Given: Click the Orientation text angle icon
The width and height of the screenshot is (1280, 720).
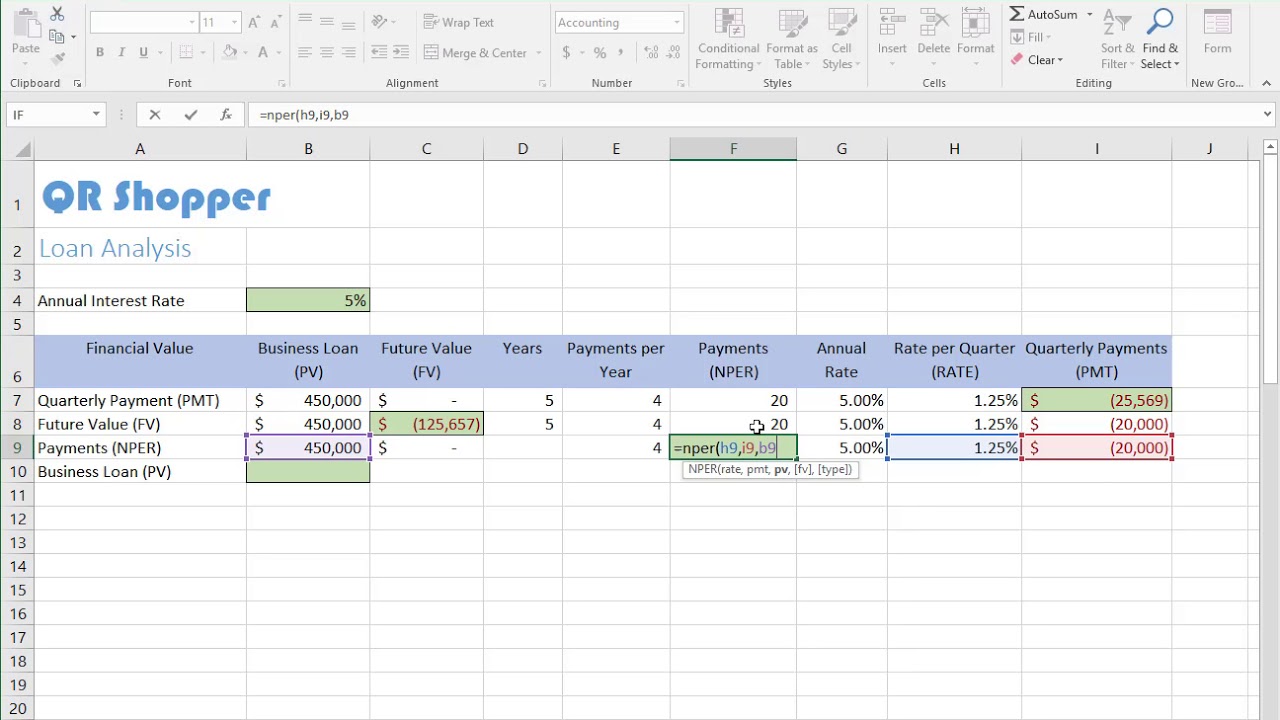Looking at the screenshot, I should (x=380, y=22).
